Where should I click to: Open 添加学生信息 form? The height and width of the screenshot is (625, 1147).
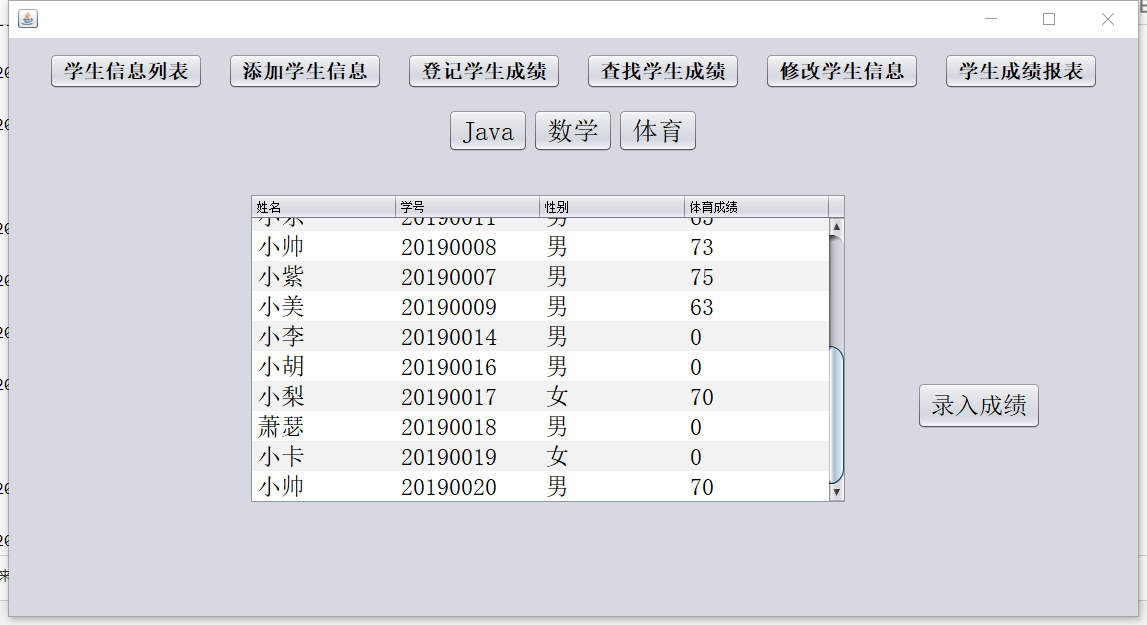click(x=305, y=71)
